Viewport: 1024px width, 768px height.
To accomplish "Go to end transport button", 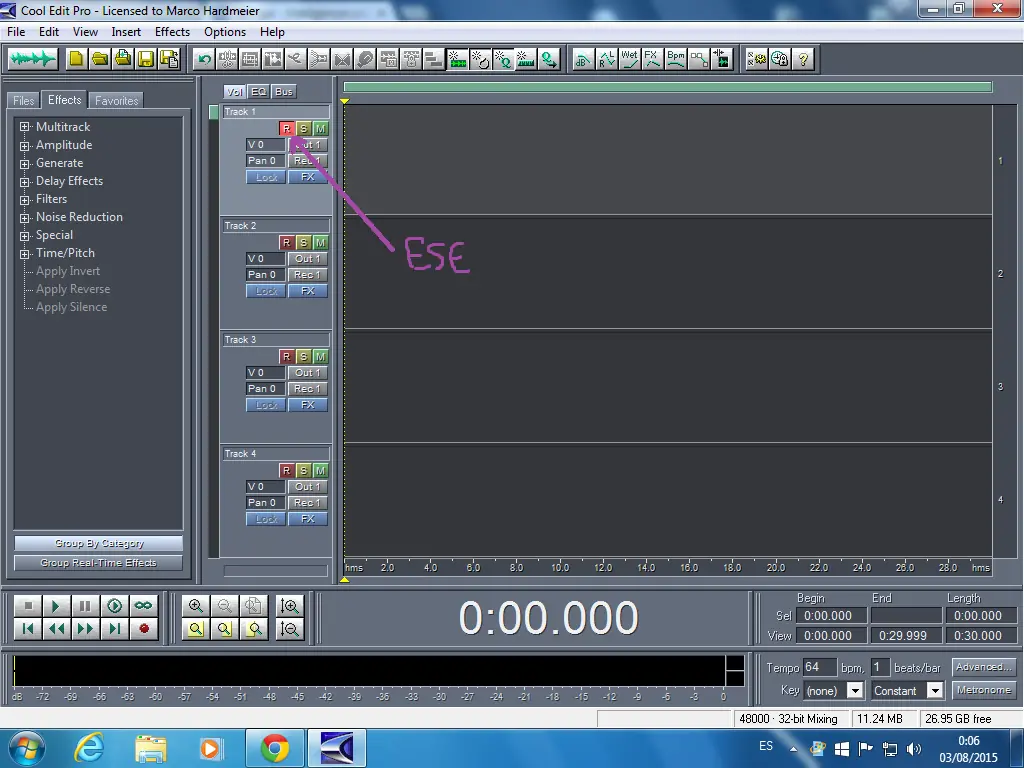I will 114,629.
